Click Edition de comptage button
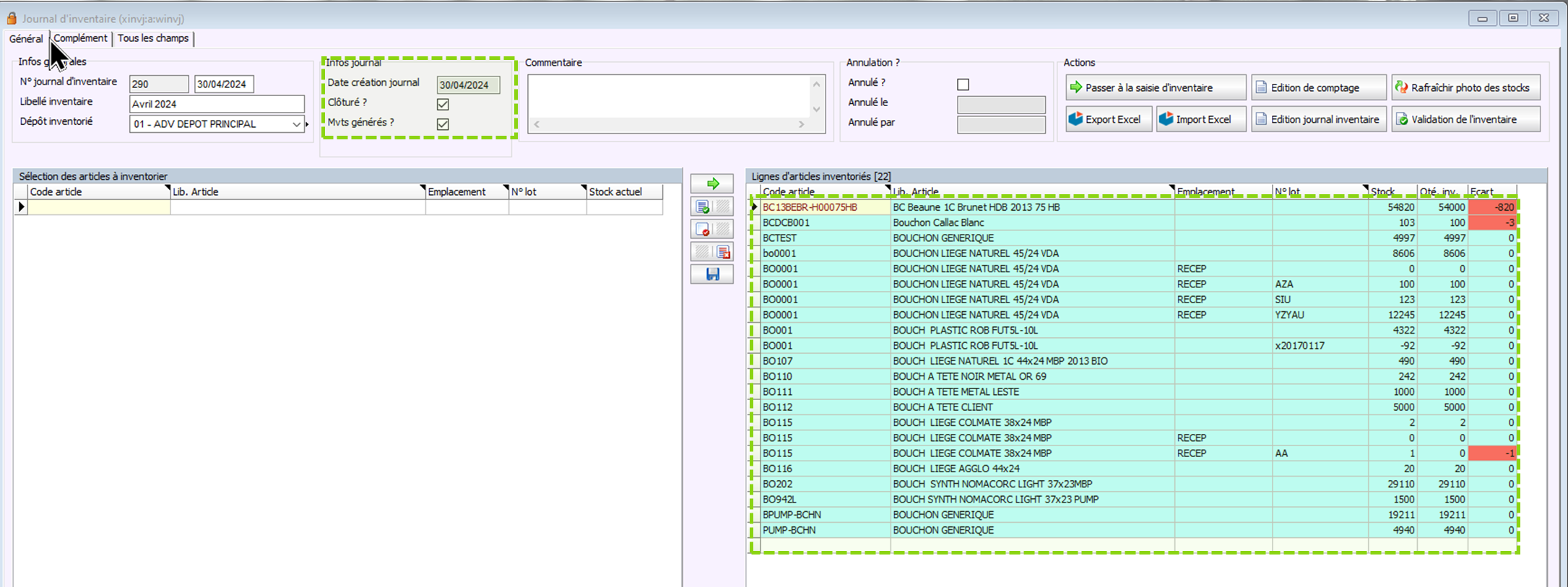Image resolution: width=1568 pixels, height=587 pixels. 1318,87
